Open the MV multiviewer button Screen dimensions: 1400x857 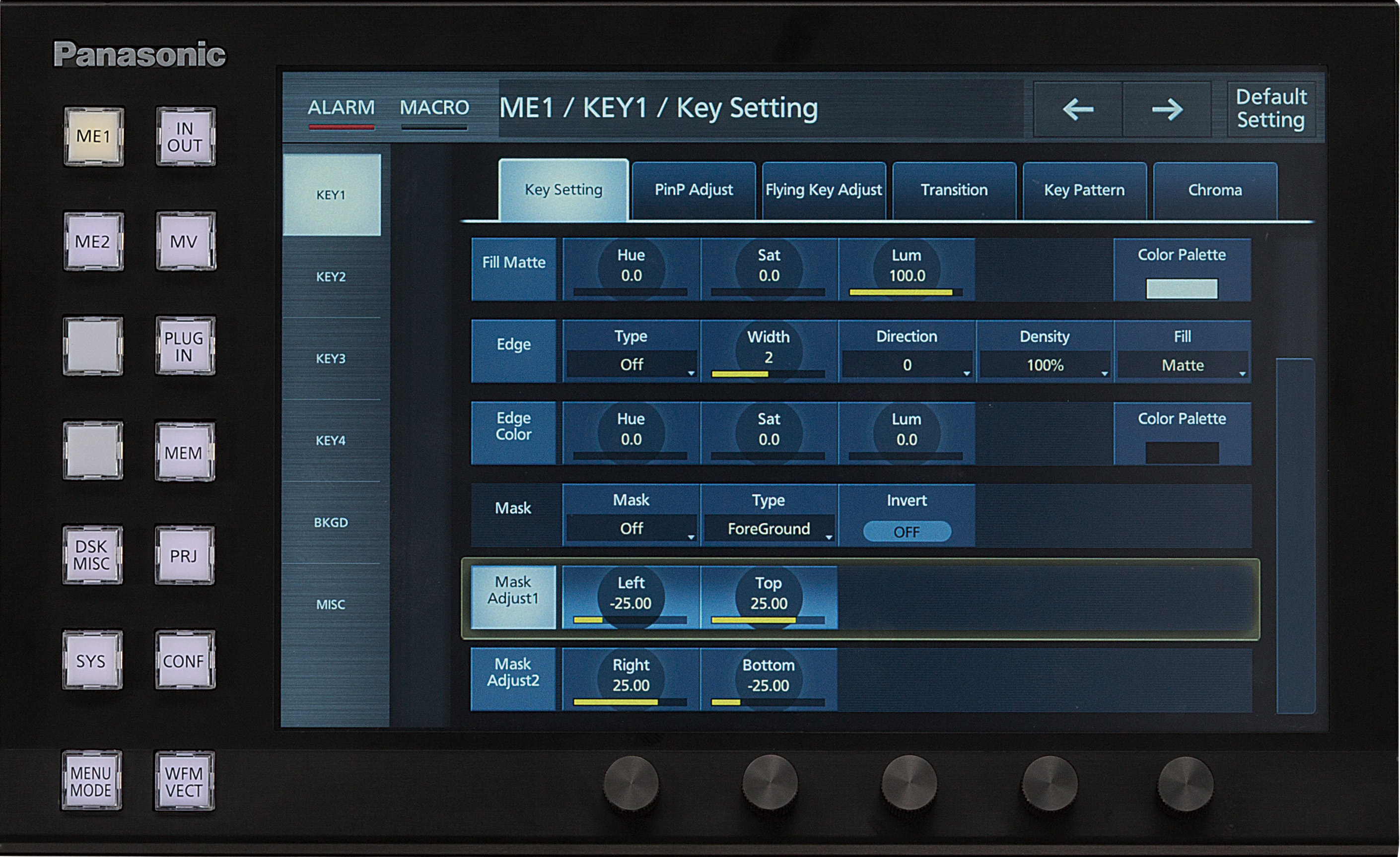coord(185,242)
